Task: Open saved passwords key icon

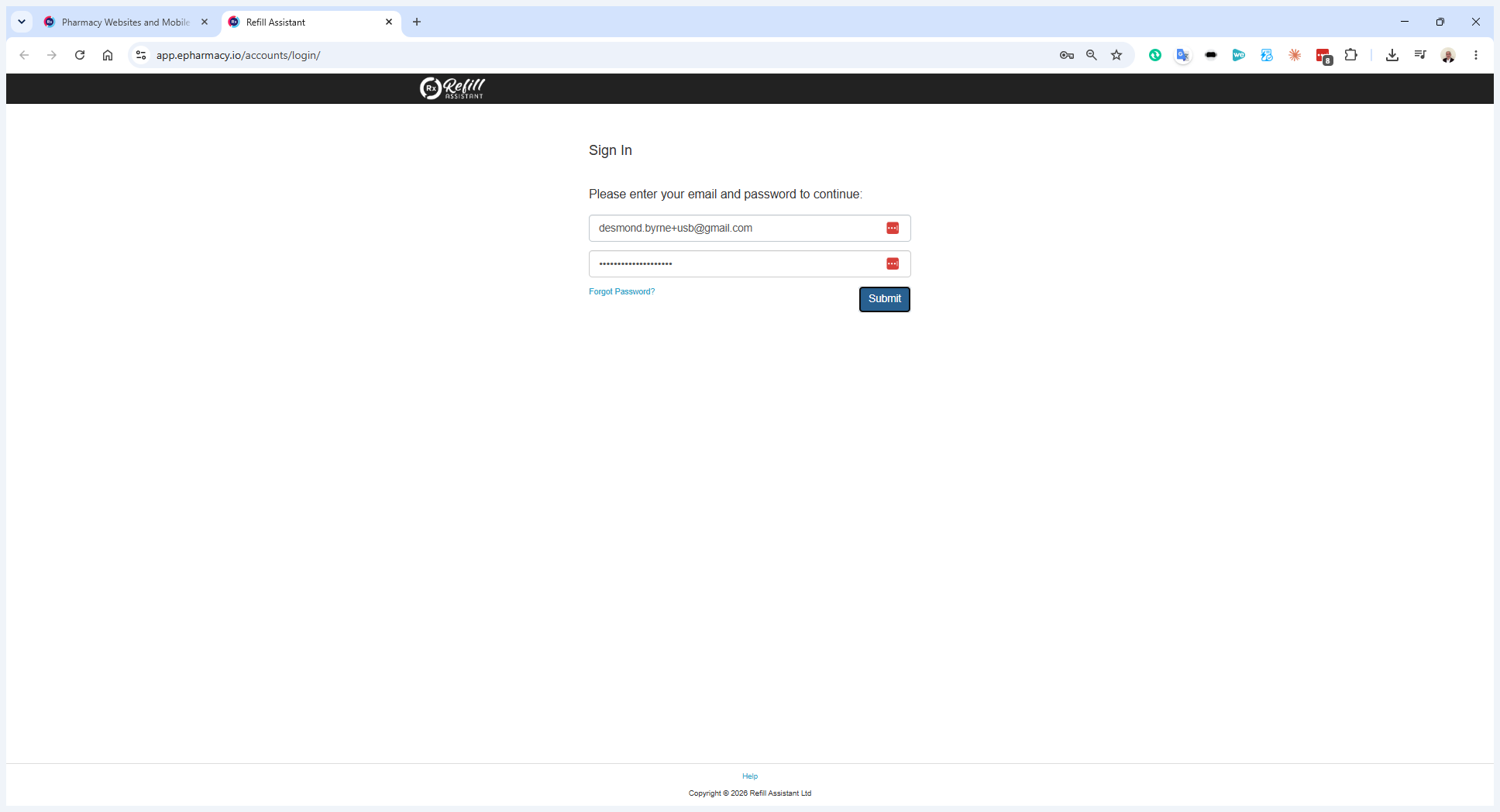Action: pyautogui.click(x=1067, y=55)
